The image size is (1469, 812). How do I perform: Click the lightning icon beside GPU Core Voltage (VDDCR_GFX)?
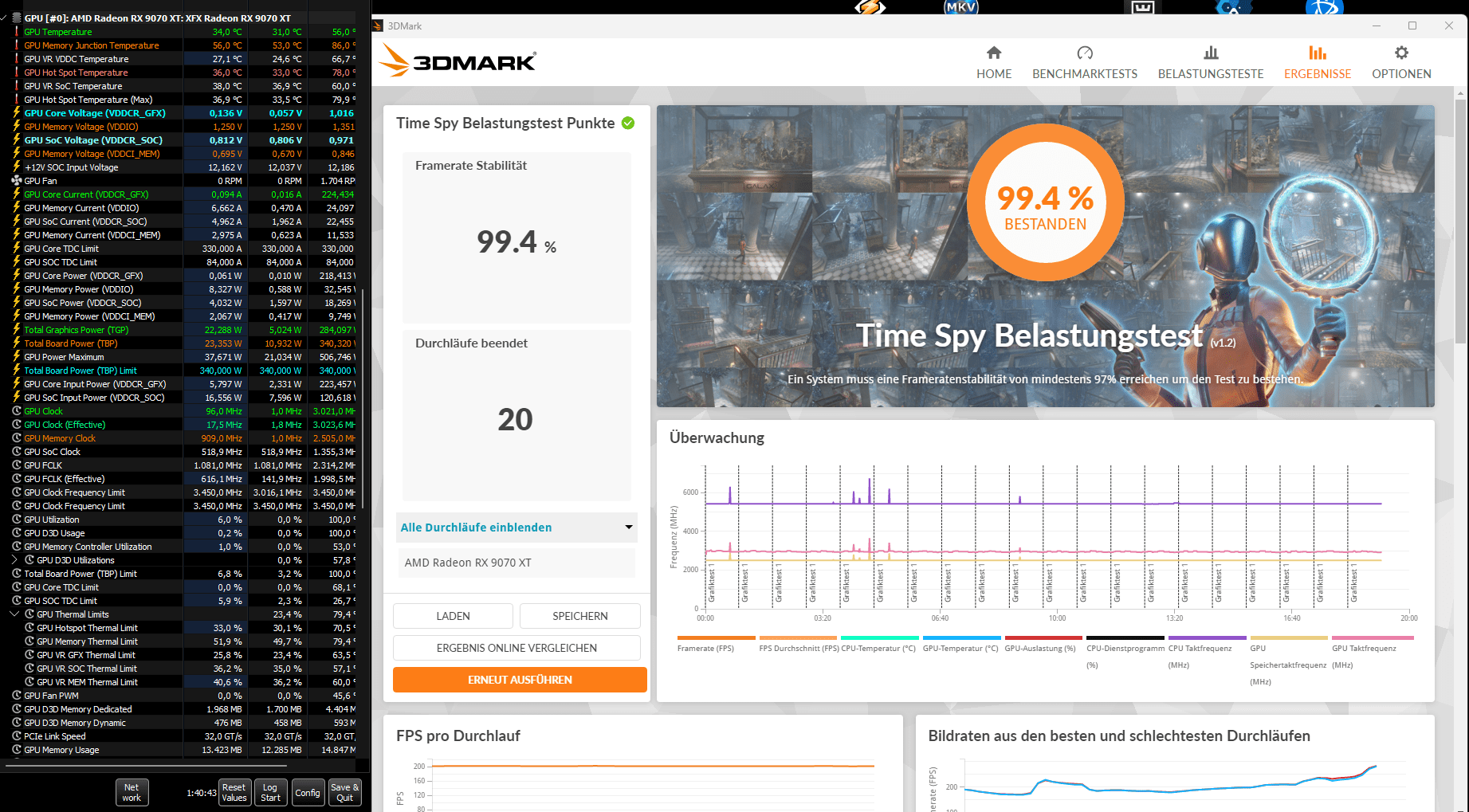point(17,113)
